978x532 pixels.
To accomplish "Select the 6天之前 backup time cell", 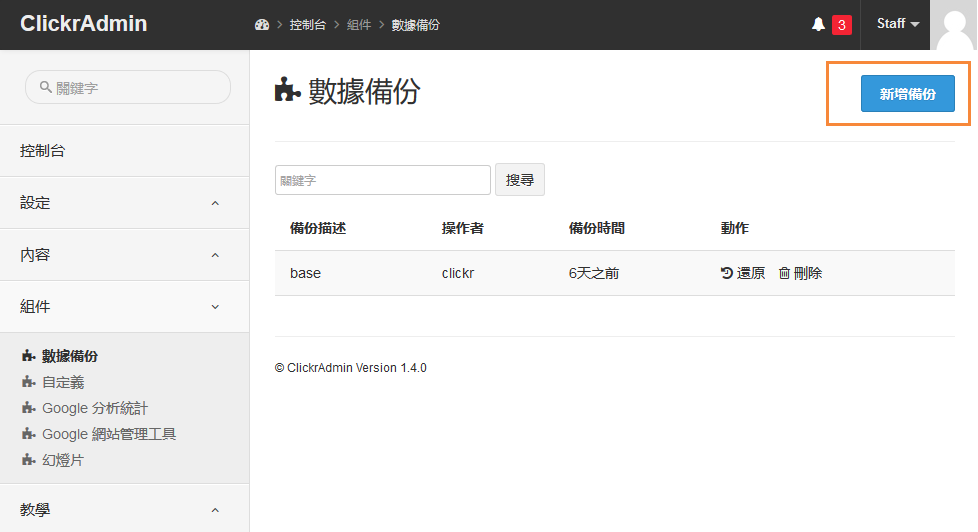I will [x=594, y=273].
